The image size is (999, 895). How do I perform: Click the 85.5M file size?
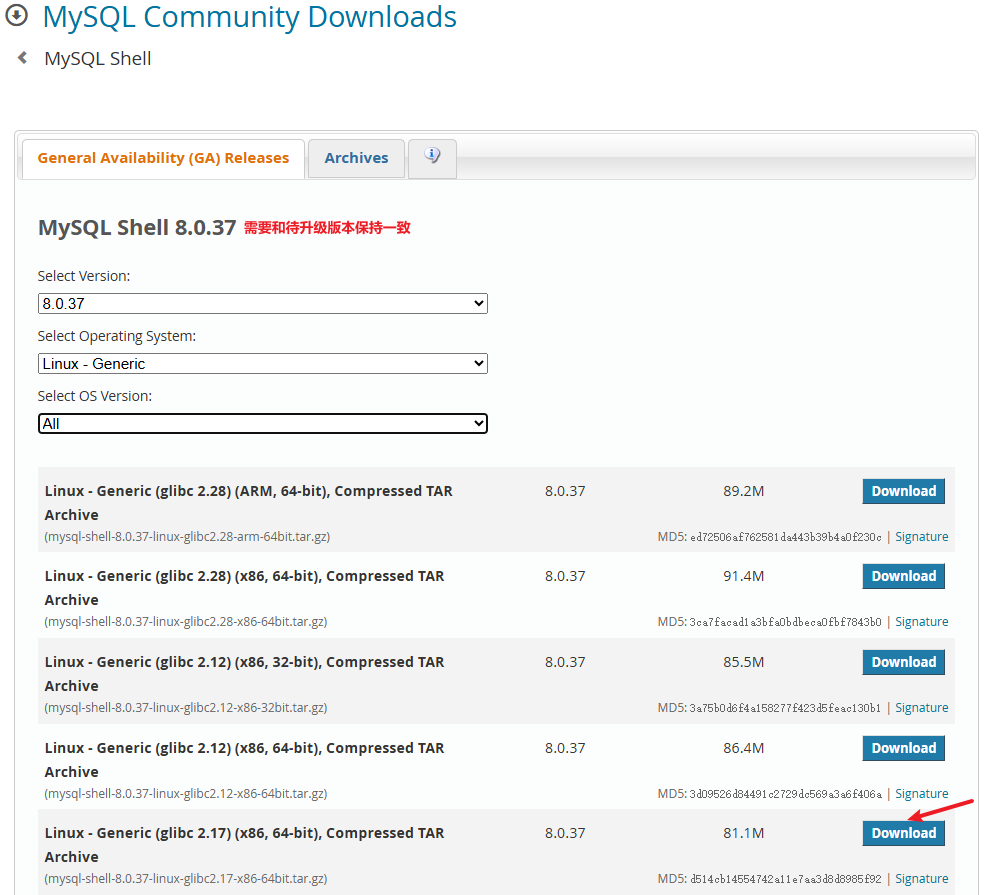pyautogui.click(x=743, y=662)
